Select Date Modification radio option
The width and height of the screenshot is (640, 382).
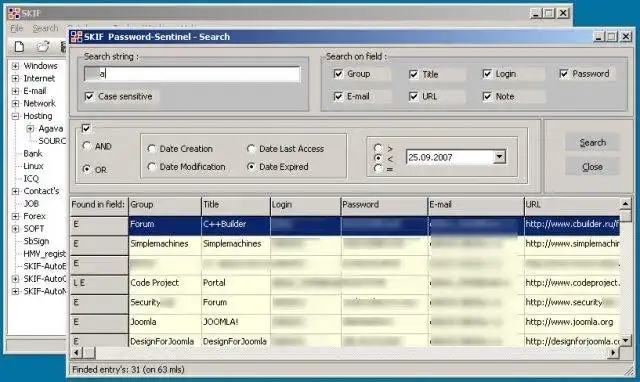click(151, 167)
